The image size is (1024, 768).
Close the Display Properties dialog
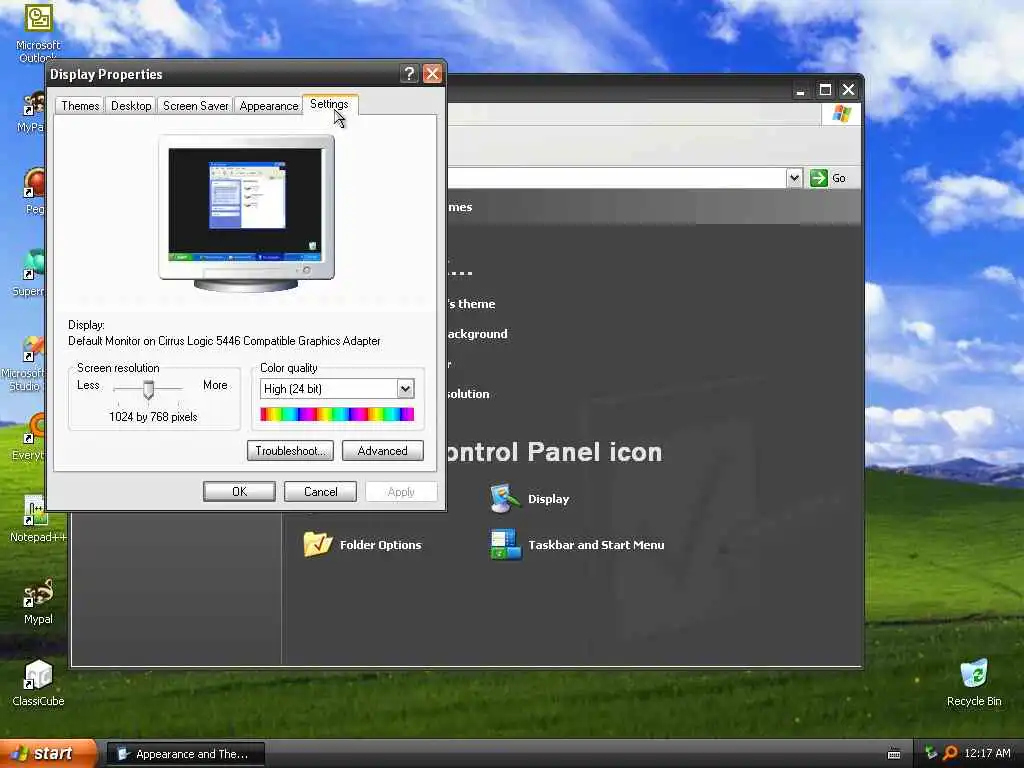[x=432, y=74]
